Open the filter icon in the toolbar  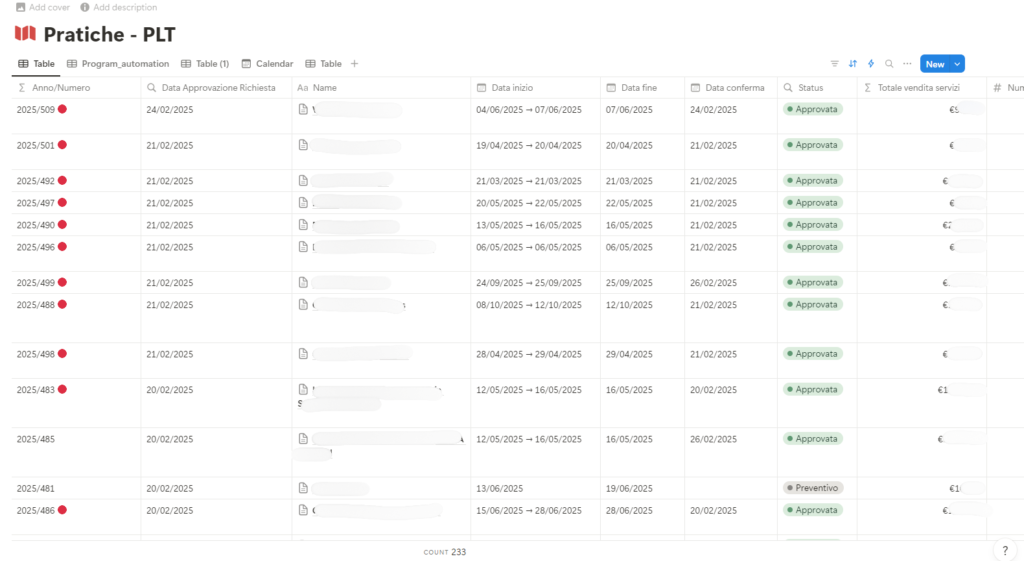tap(835, 64)
